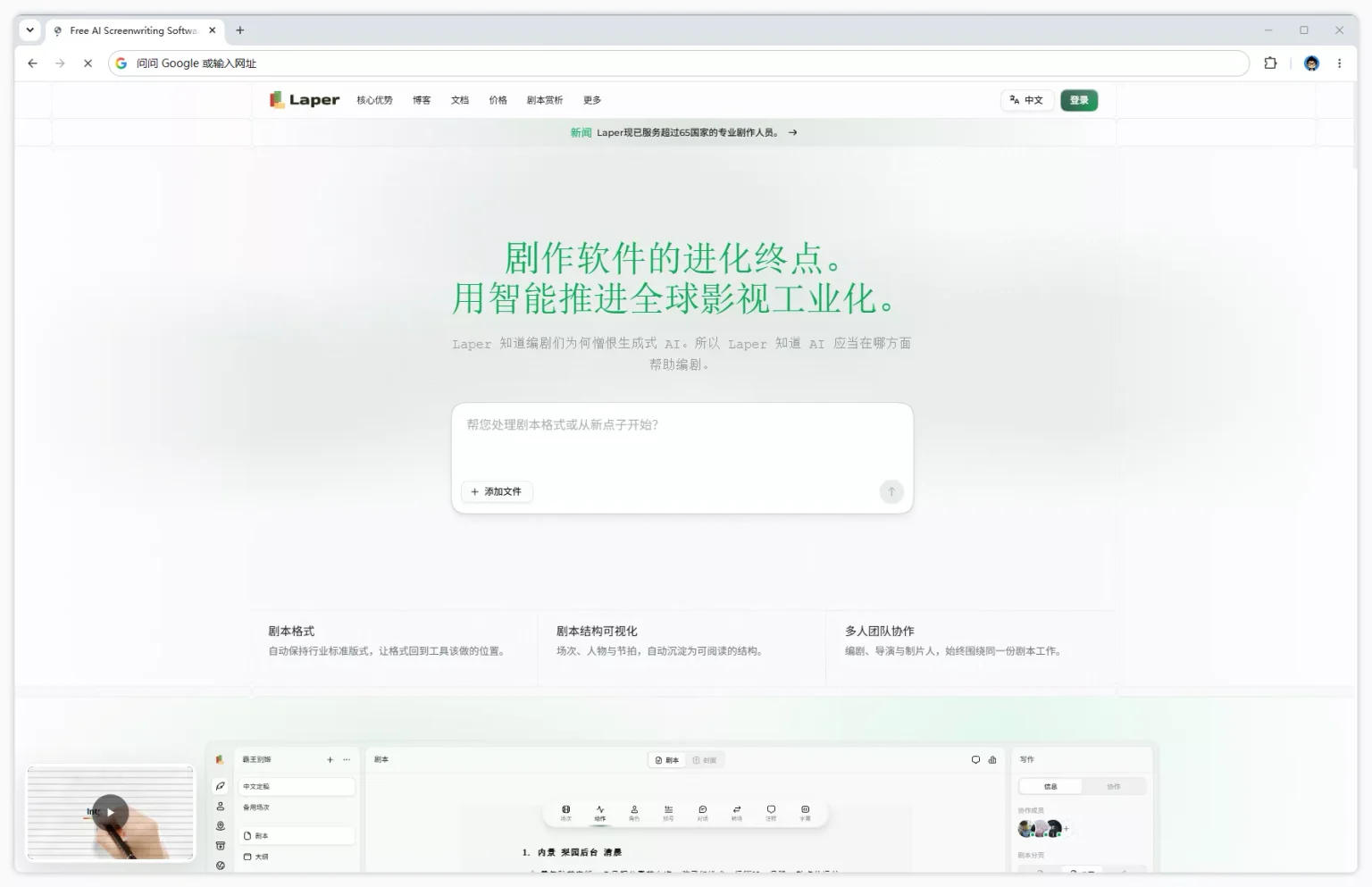Expand the 更多 menu
The image size is (1372, 887).
[592, 100]
